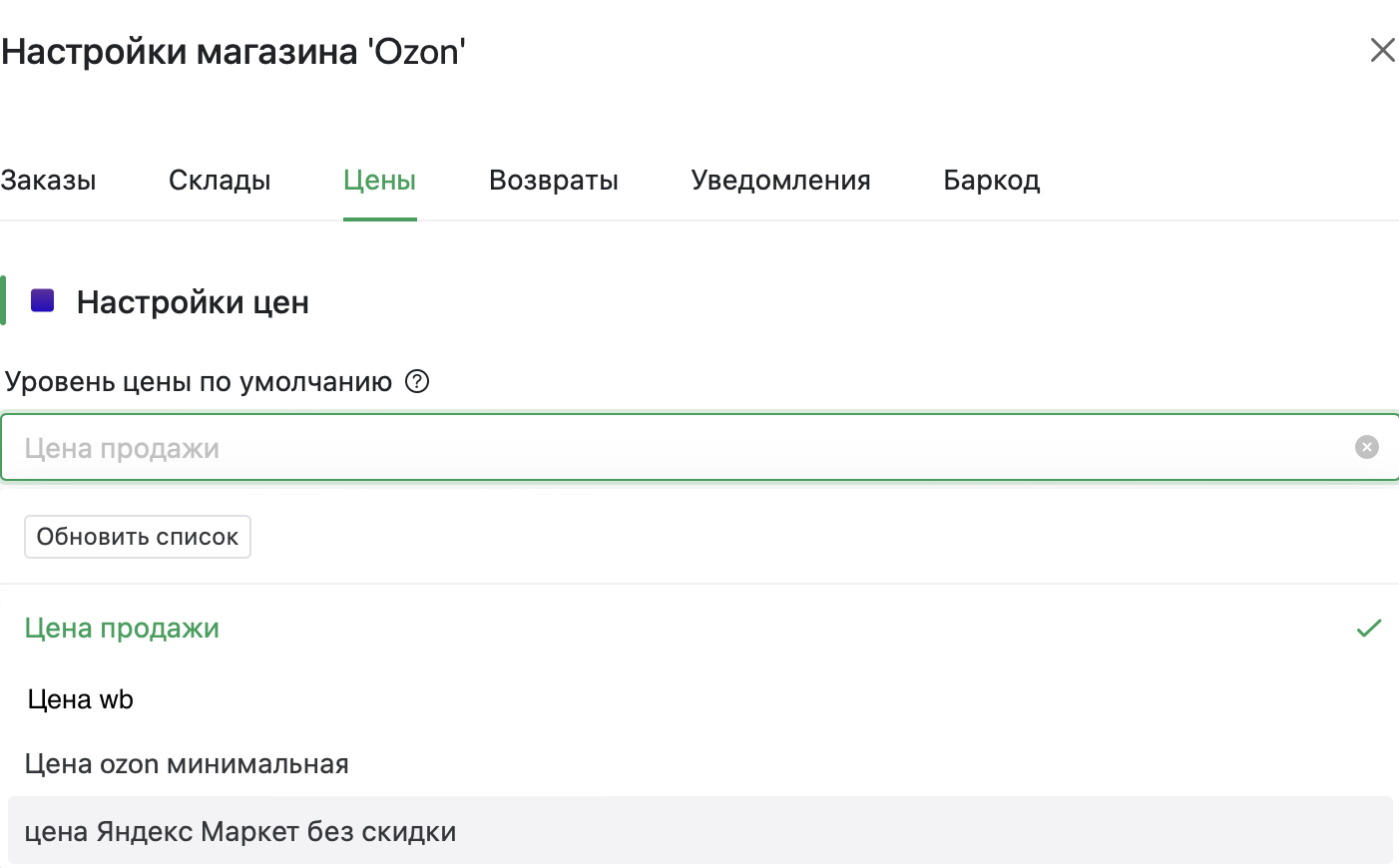Switch to the Склады tab
1399x868 pixels.
(220, 181)
